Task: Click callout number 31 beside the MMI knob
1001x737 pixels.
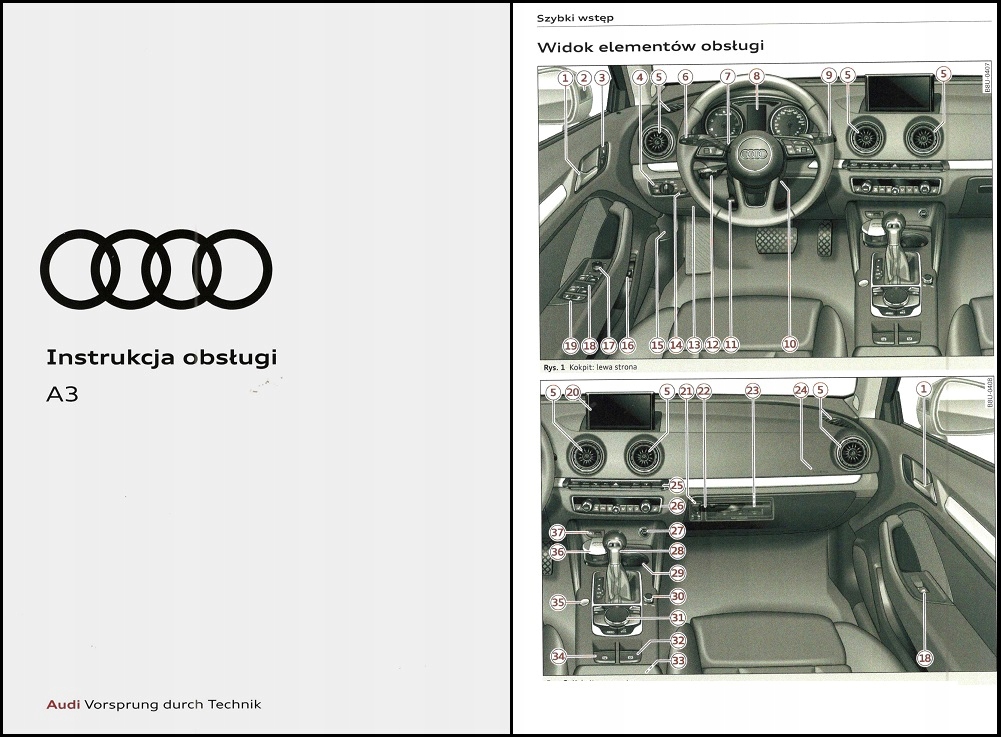Action: pos(678,618)
